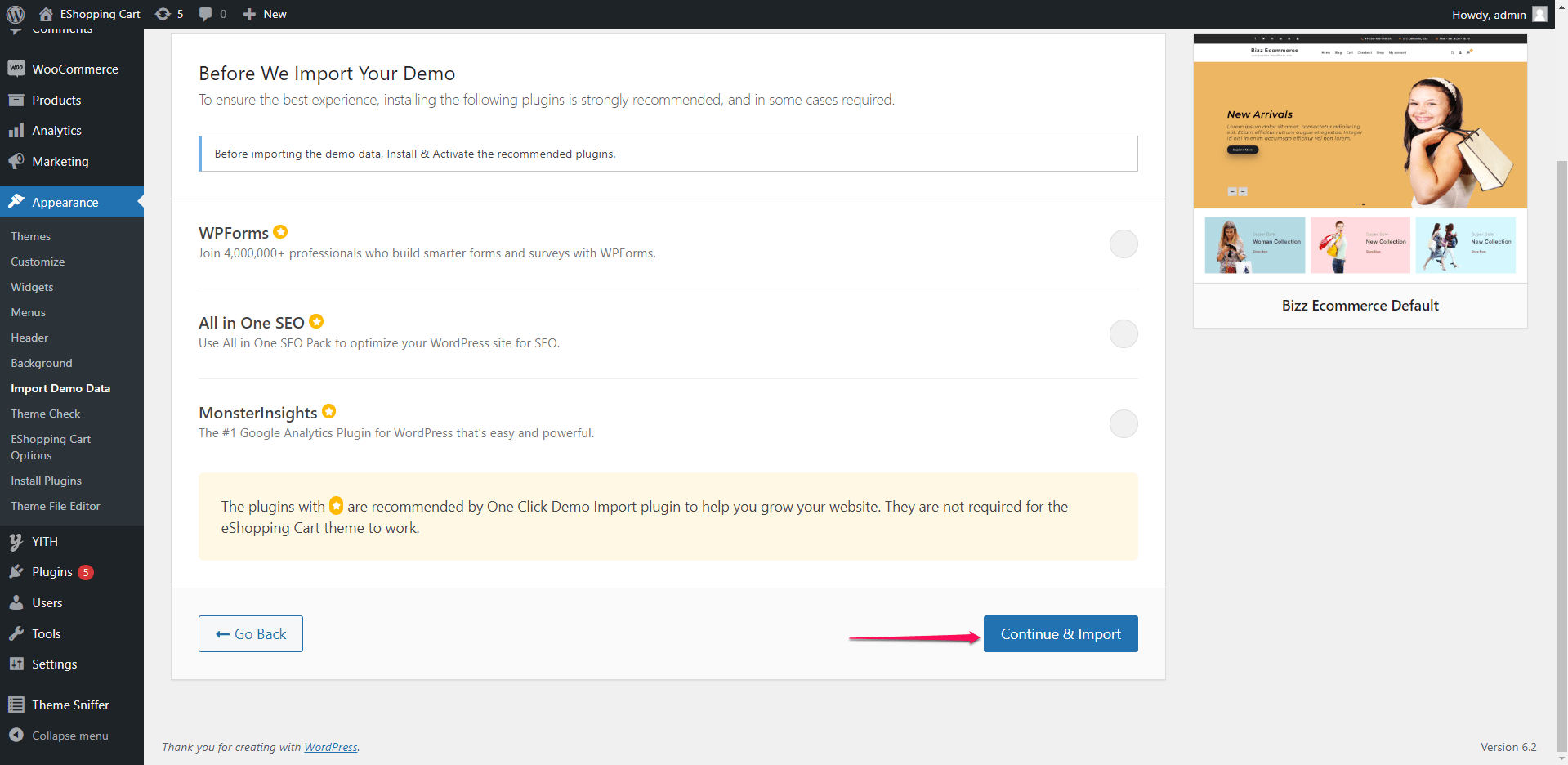The height and width of the screenshot is (765, 1568).
Task: Click the Settings sliders icon
Action: tap(16, 664)
